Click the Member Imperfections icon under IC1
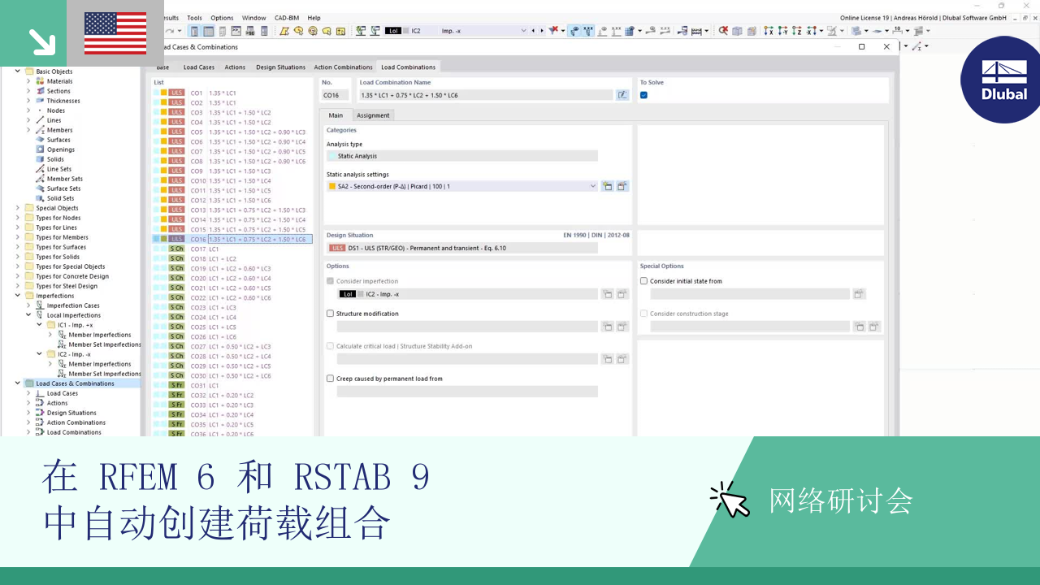Image resolution: width=1040 pixels, height=585 pixels. pos(62,335)
